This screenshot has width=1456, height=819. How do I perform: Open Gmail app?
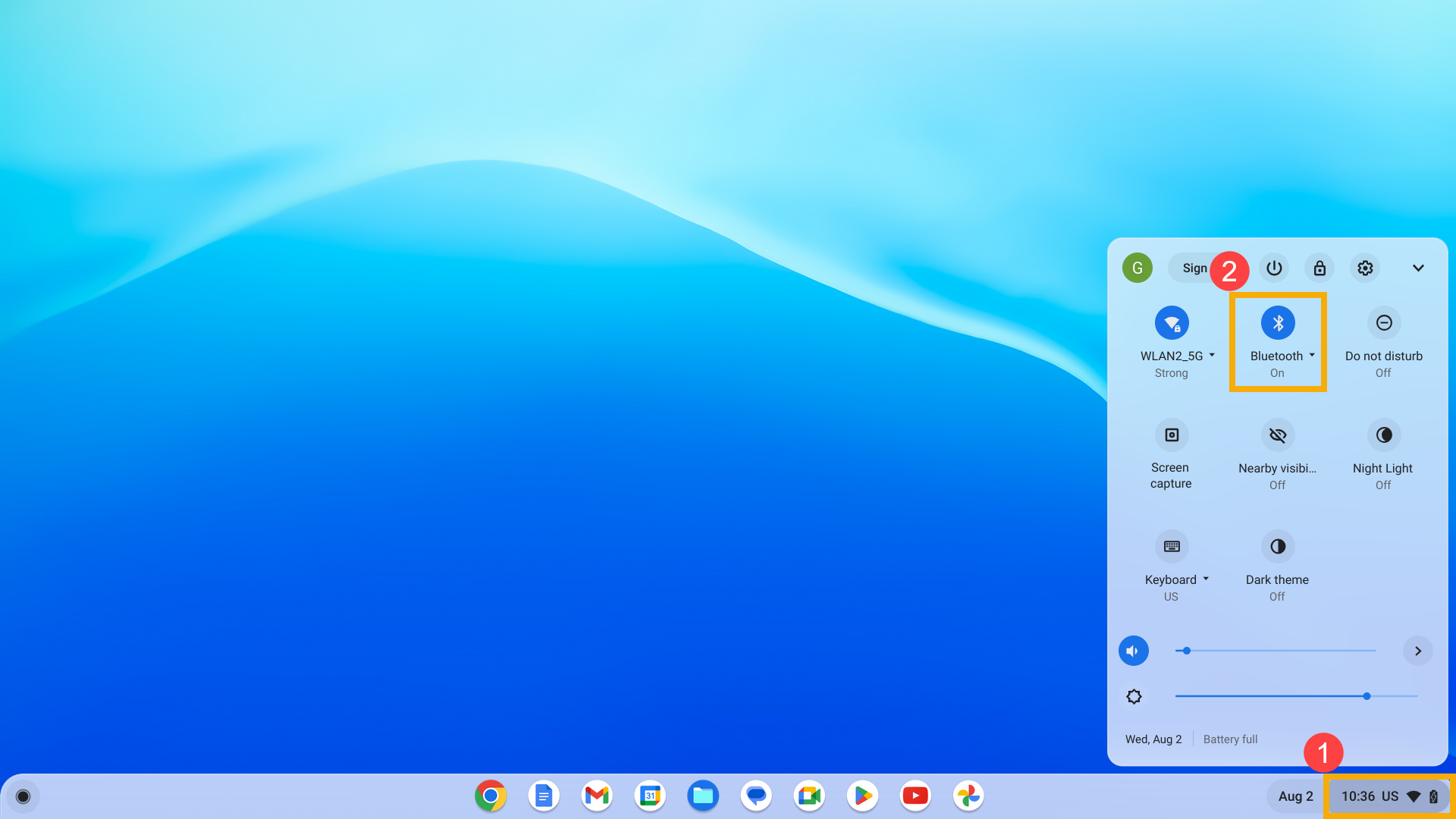pyautogui.click(x=597, y=795)
